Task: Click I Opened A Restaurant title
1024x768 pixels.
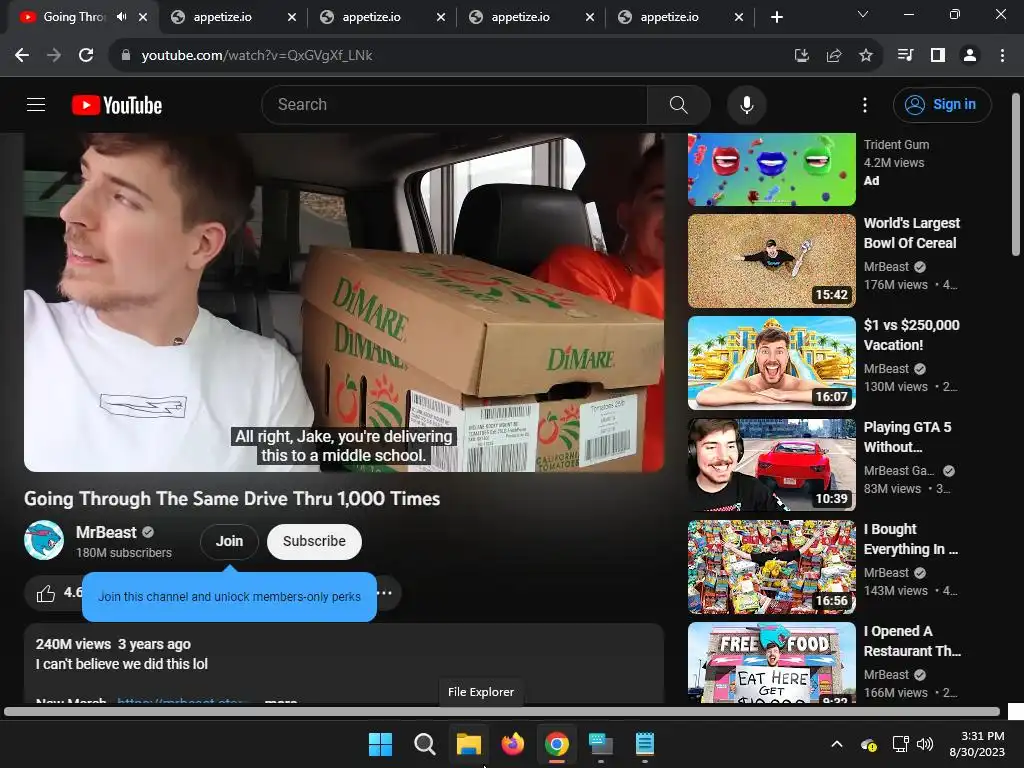Action: pyautogui.click(x=912, y=641)
